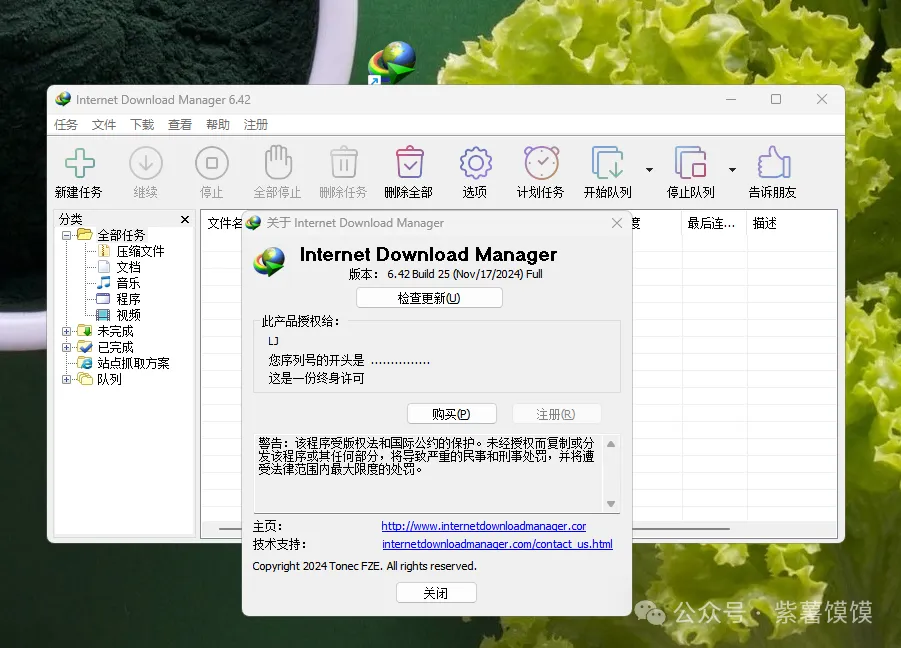Click the 关闭 button in About dialog

[436, 593]
